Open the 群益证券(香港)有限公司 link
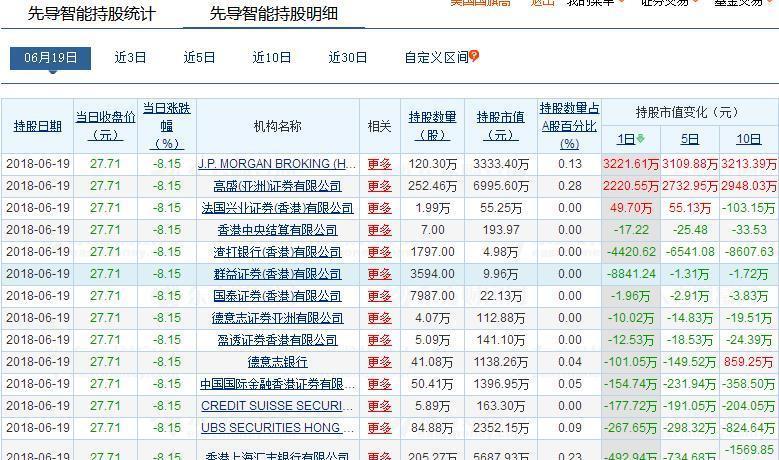779x460 pixels. click(277, 274)
